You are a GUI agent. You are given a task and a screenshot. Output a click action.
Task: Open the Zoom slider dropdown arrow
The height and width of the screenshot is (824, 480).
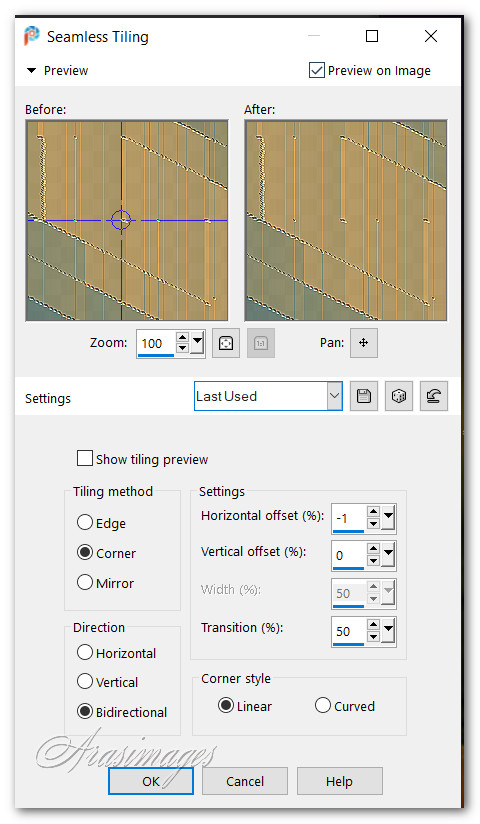pyautogui.click(x=197, y=343)
